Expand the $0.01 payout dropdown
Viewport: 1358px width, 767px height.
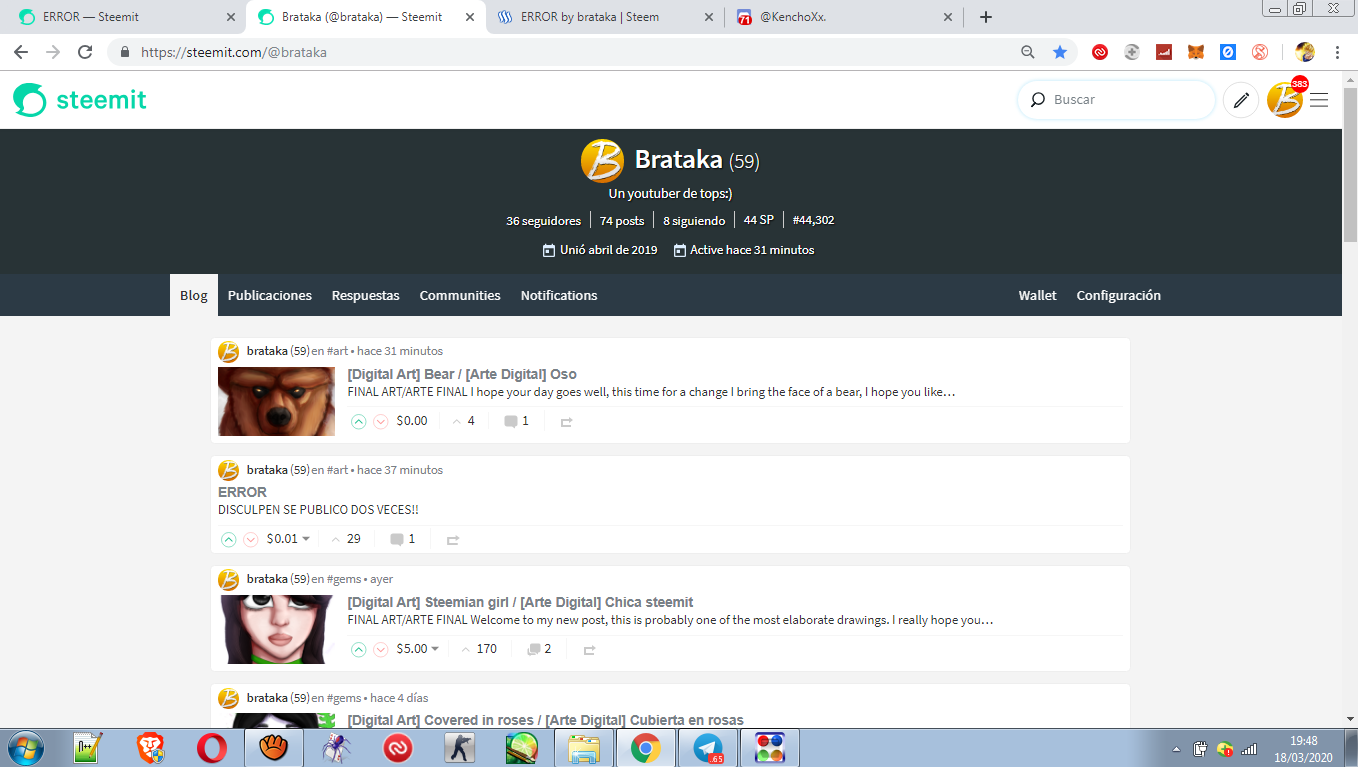pos(288,539)
